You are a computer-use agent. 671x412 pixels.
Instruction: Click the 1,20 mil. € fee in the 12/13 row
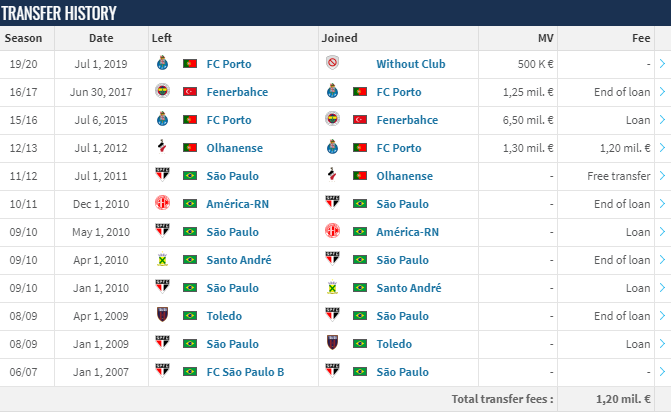tap(625, 148)
